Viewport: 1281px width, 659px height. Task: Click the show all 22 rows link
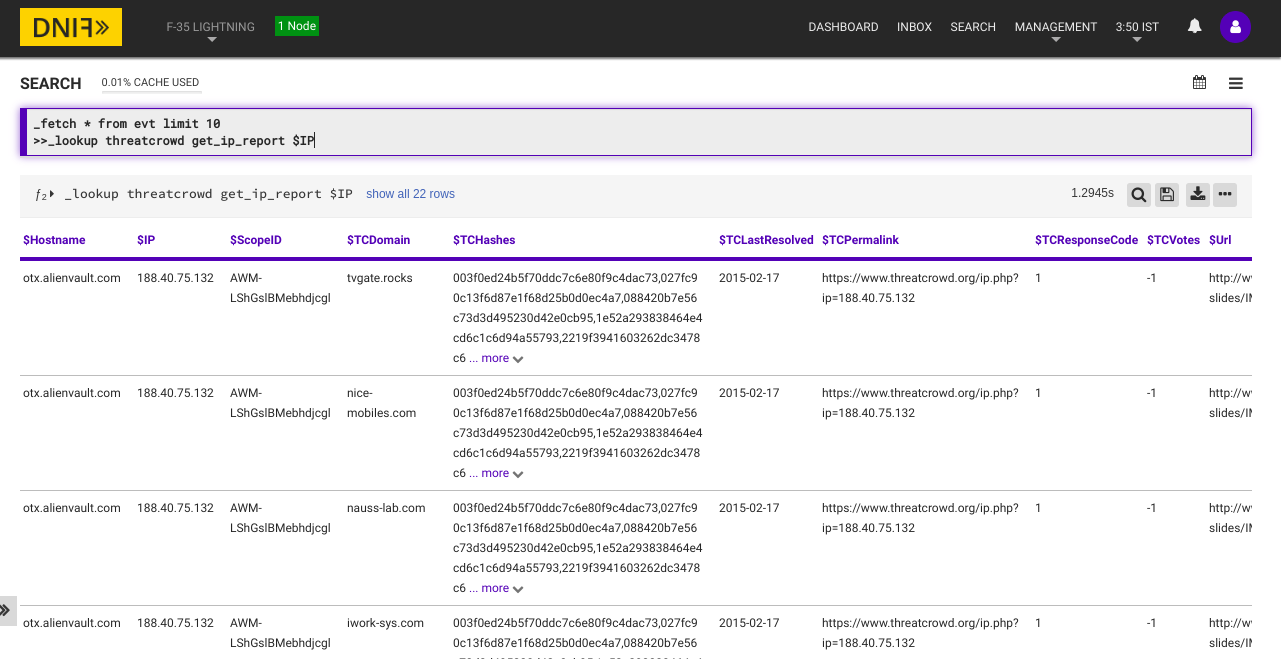pos(410,194)
